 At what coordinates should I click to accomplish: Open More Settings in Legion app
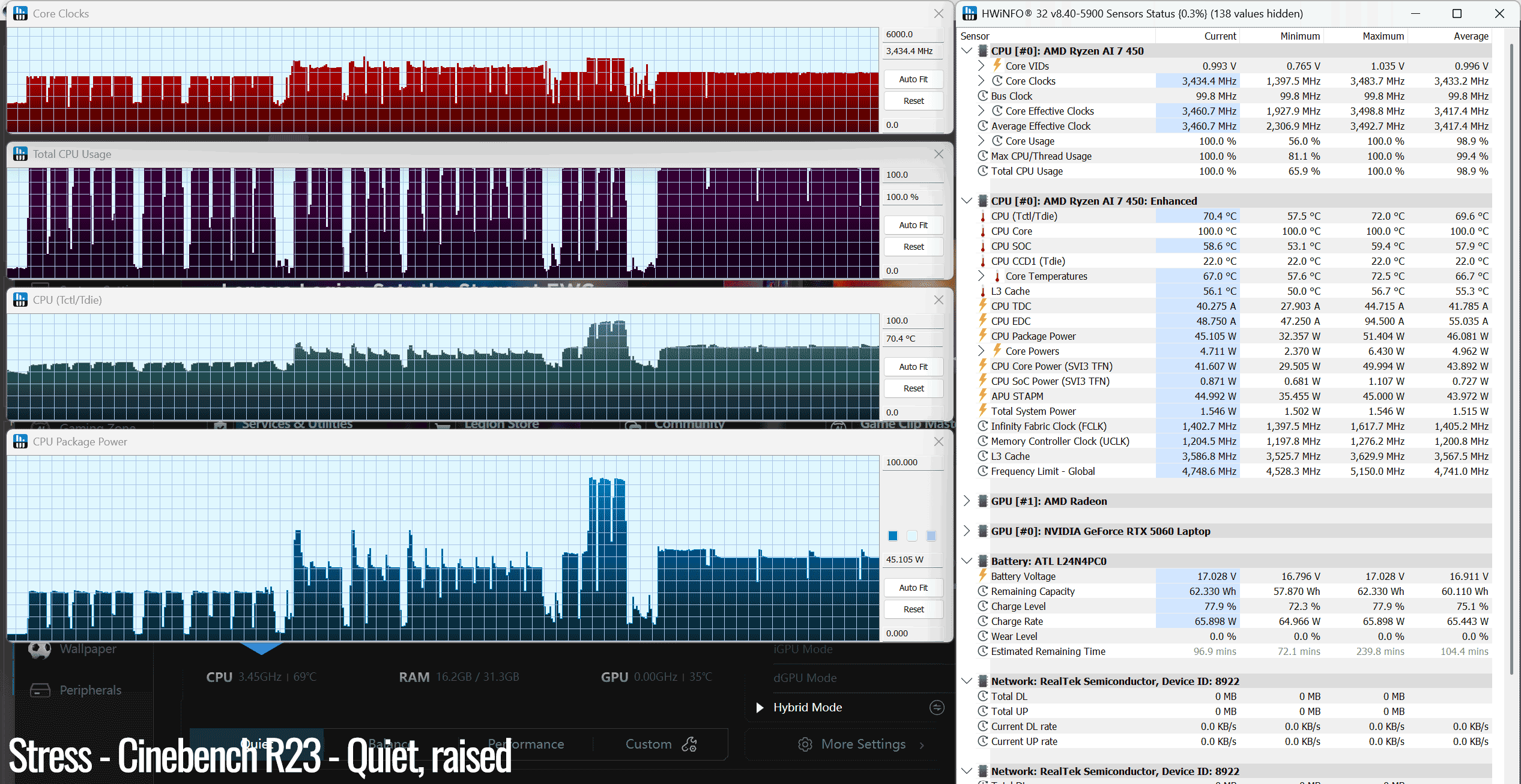click(x=863, y=744)
